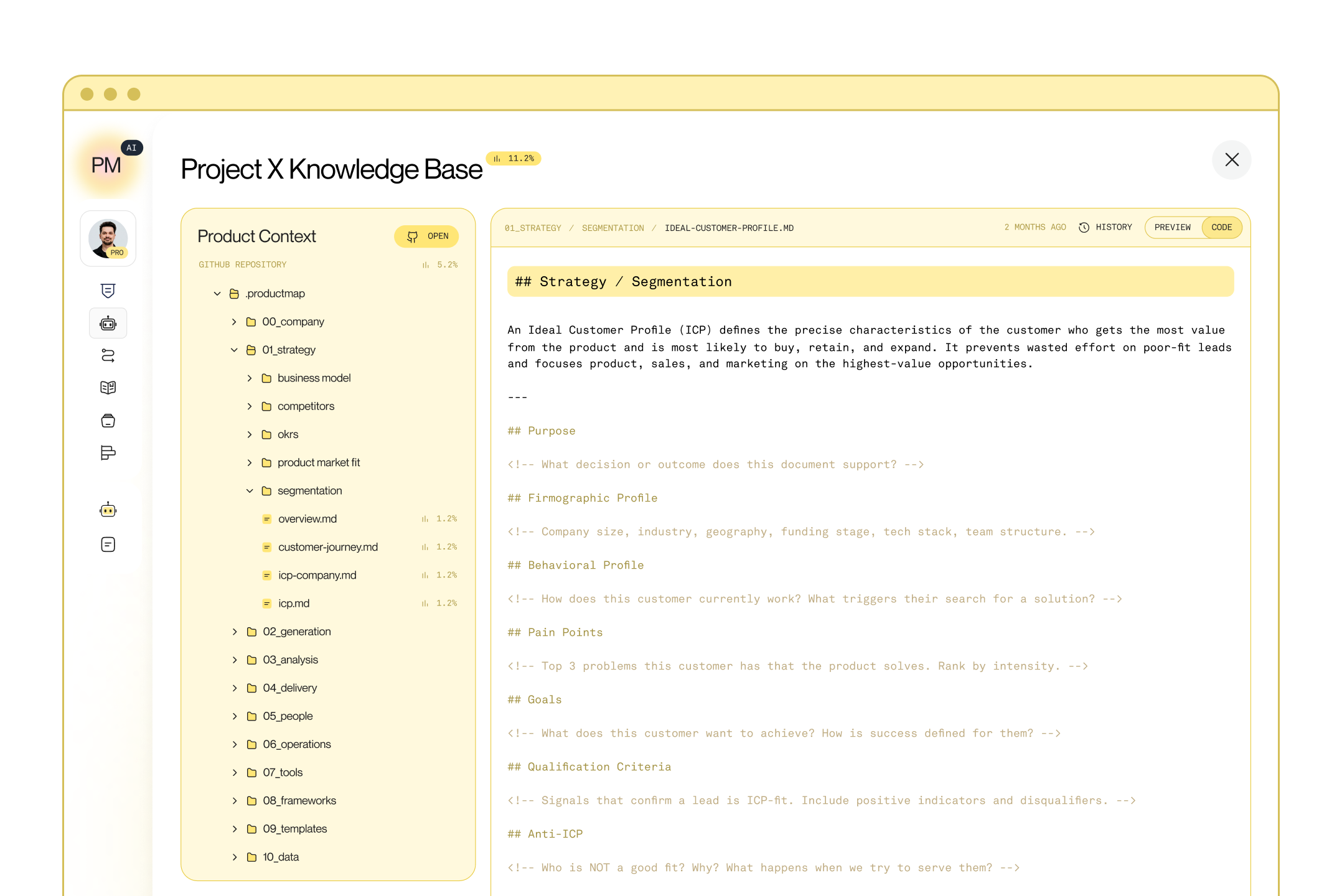Viewport: 1342px width, 896px height.
Task: Select the 05_people folder
Action: (x=288, y=716)
